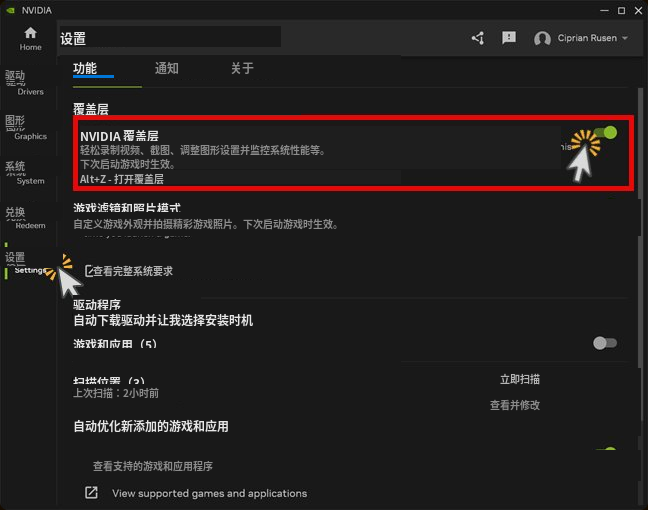Click the share icon in the header
The image size is (648, 510).
pos(478,38)
